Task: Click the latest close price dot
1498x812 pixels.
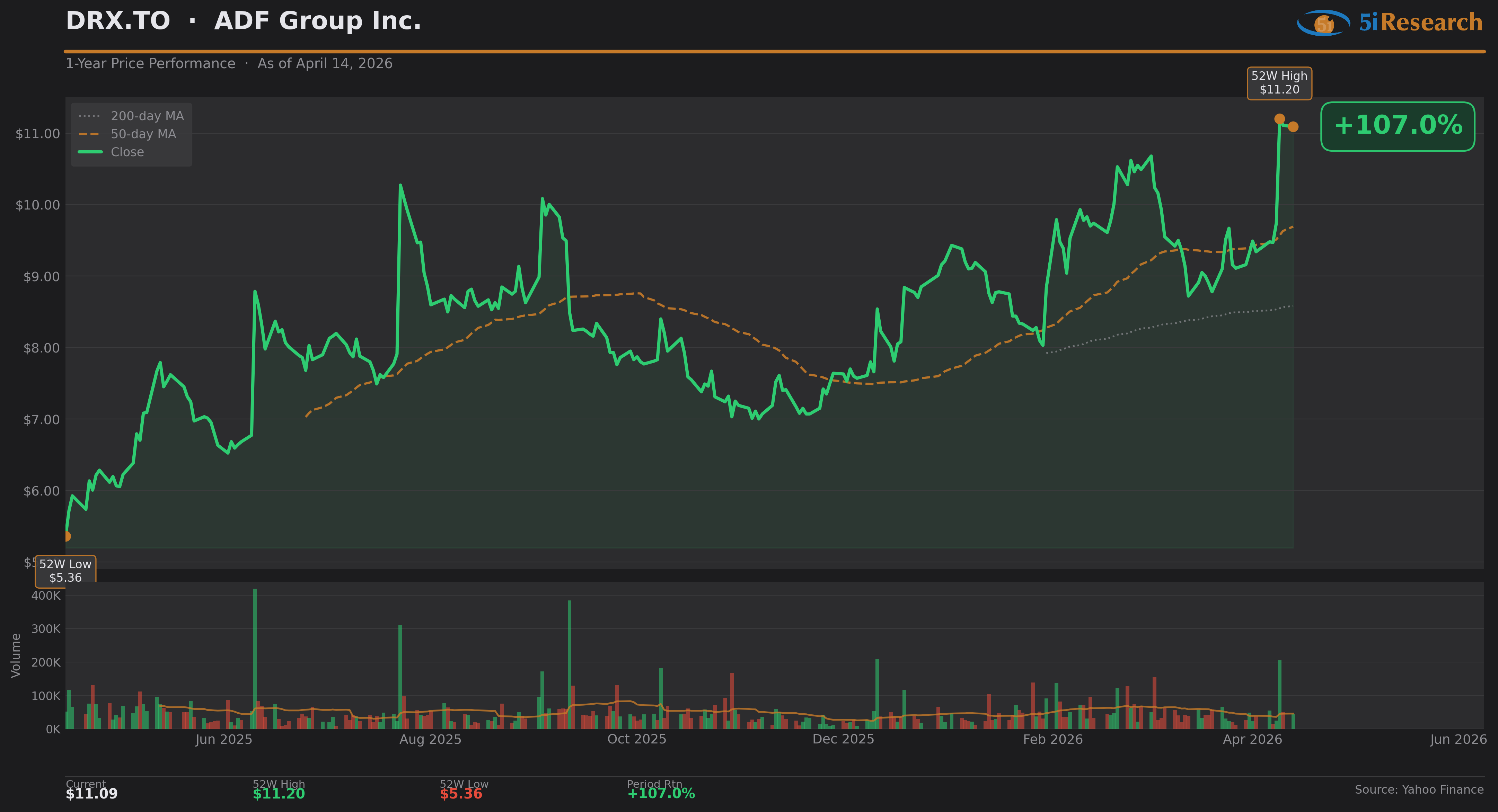Action: (x=1293, y=127)
